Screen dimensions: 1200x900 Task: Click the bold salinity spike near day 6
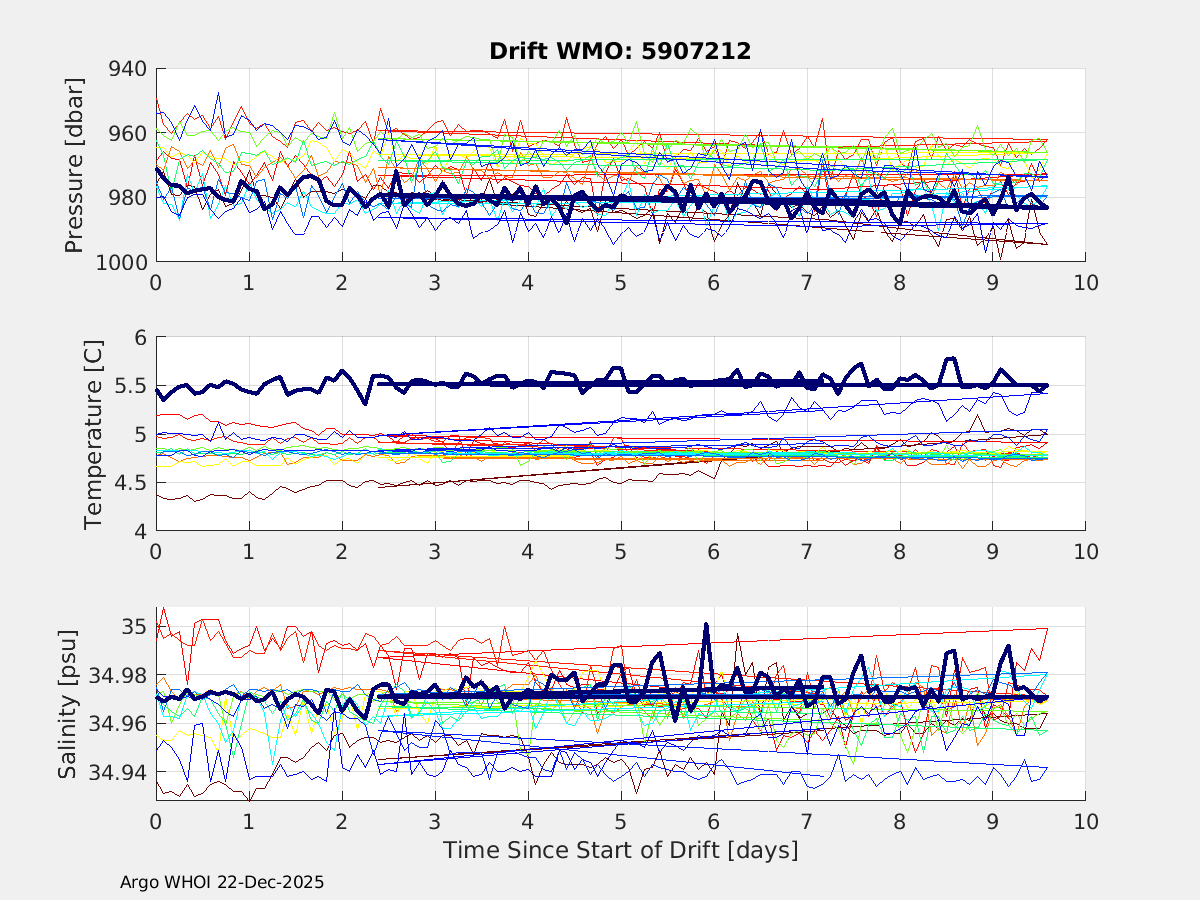tap(706, 625)
